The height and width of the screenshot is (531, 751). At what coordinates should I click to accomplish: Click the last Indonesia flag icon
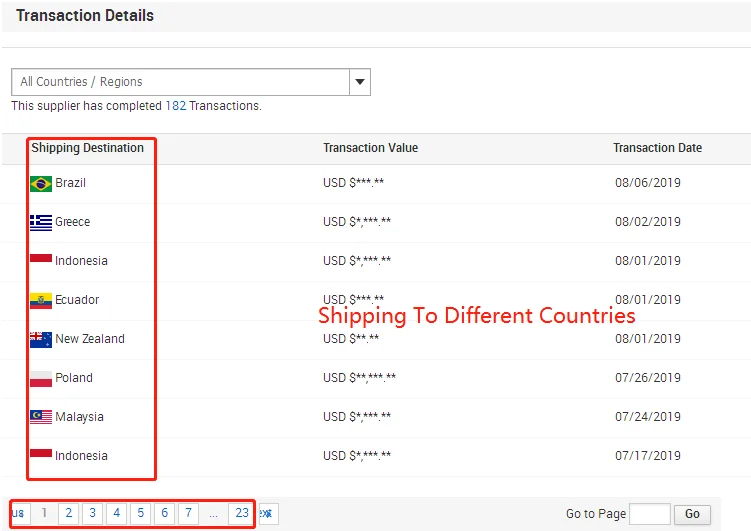[41, 453]
